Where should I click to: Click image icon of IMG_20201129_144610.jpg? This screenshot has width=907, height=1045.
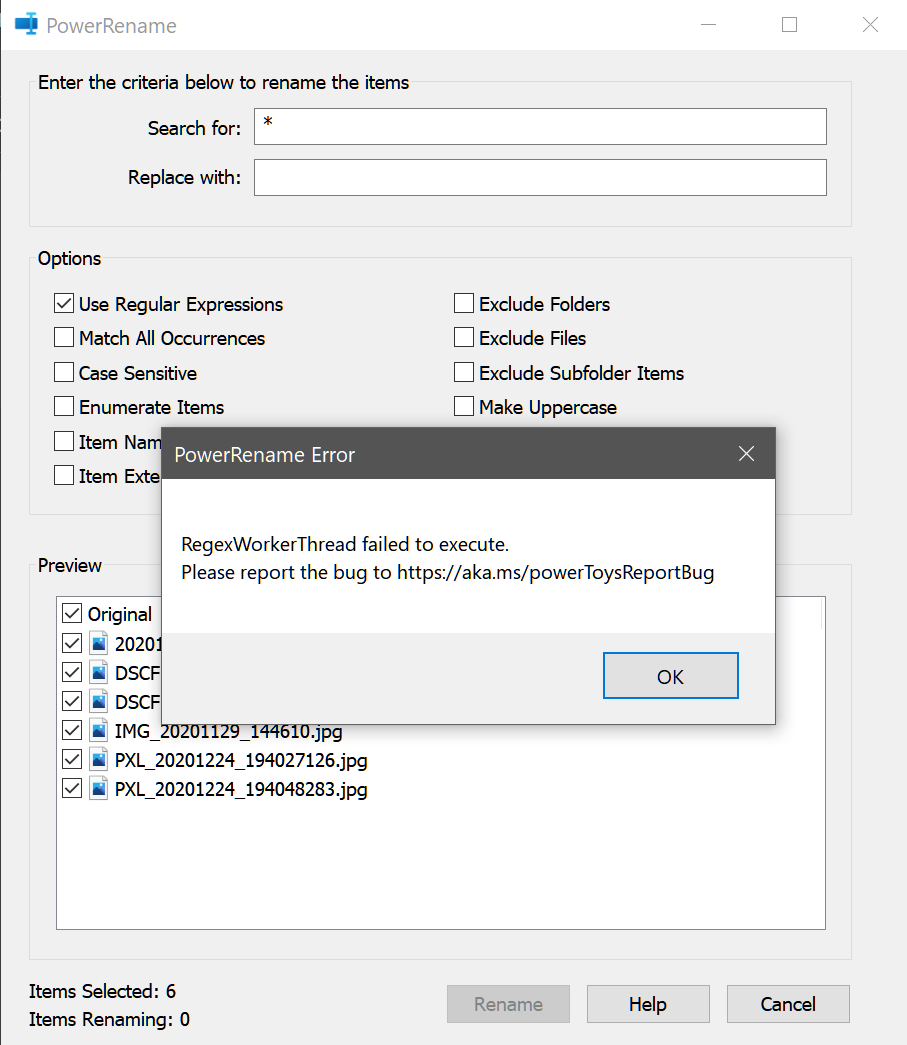(99, 730)
